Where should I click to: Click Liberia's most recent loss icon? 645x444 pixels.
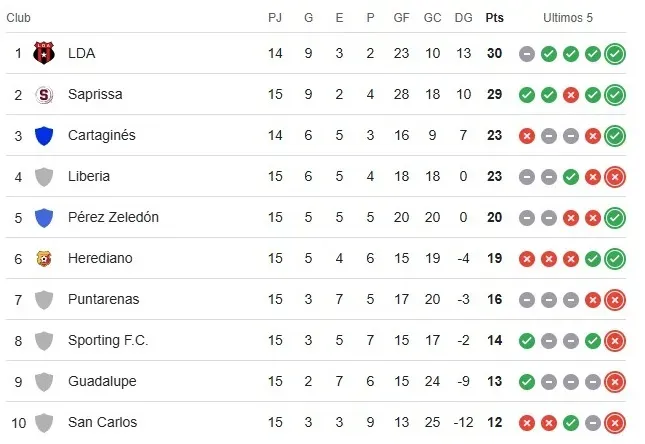pyautogui.click(x=615, y=177)
